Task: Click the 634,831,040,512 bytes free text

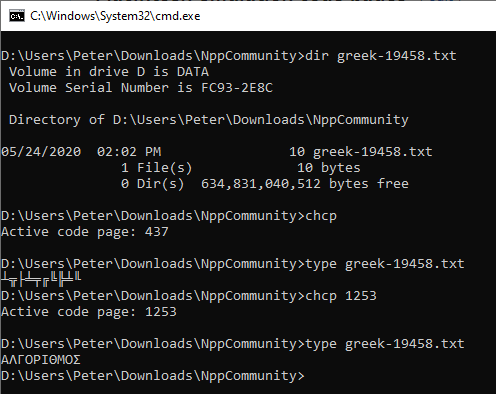Action: point(305,184)
